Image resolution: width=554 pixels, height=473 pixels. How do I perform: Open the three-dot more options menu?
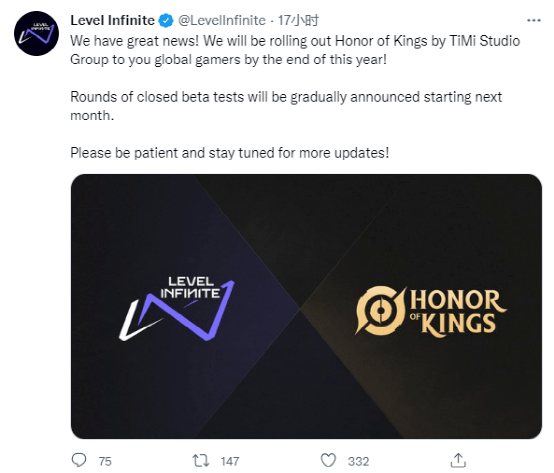click(x=534, y=21)
